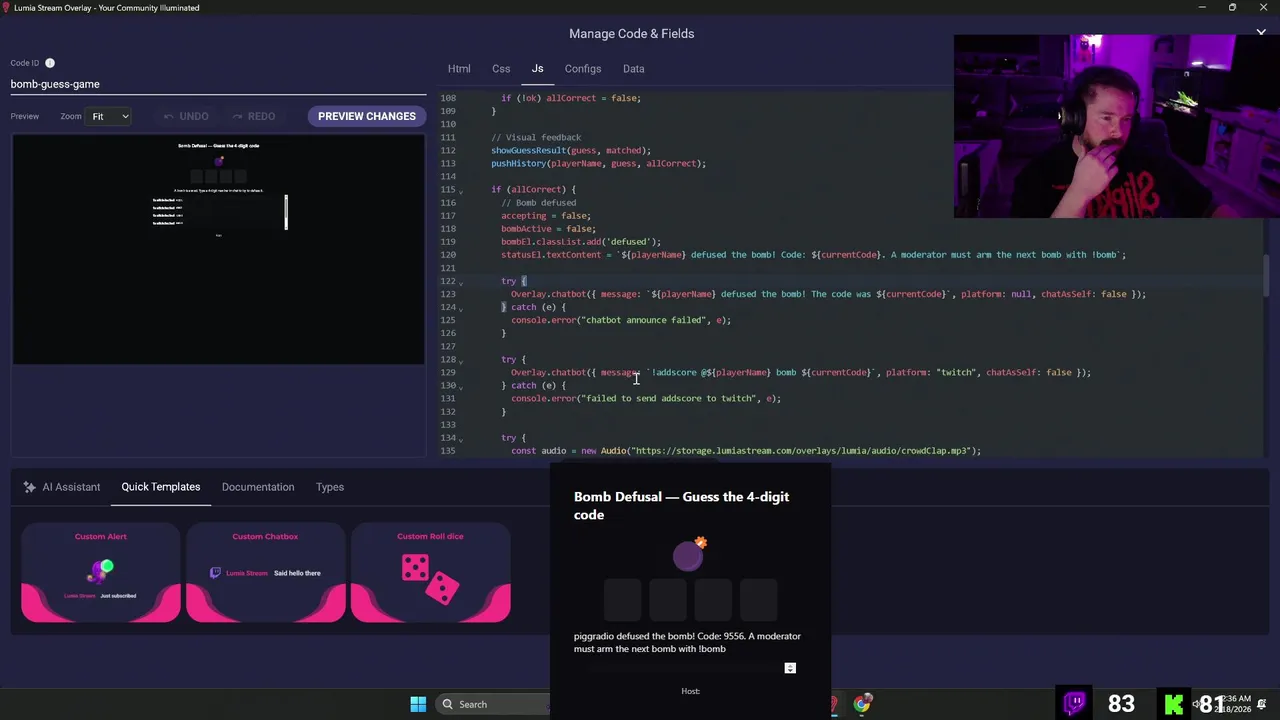Image resolution: width=1280 pixels, height=720 pixels.
Task: Click the Bomb Defusal overlay title text
Action: (x=681, y=506)
